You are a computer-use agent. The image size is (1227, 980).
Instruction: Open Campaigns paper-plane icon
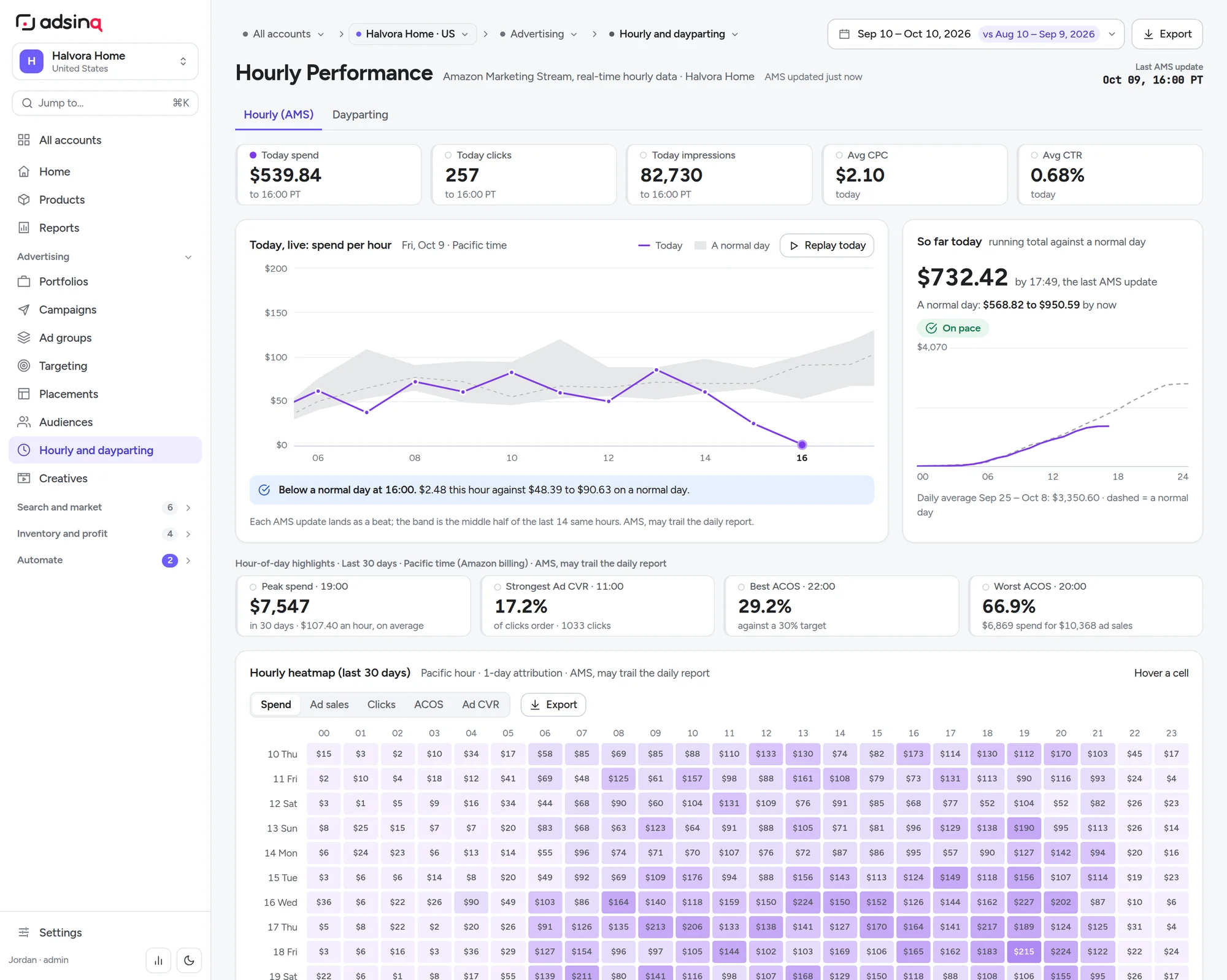point(24,310)
